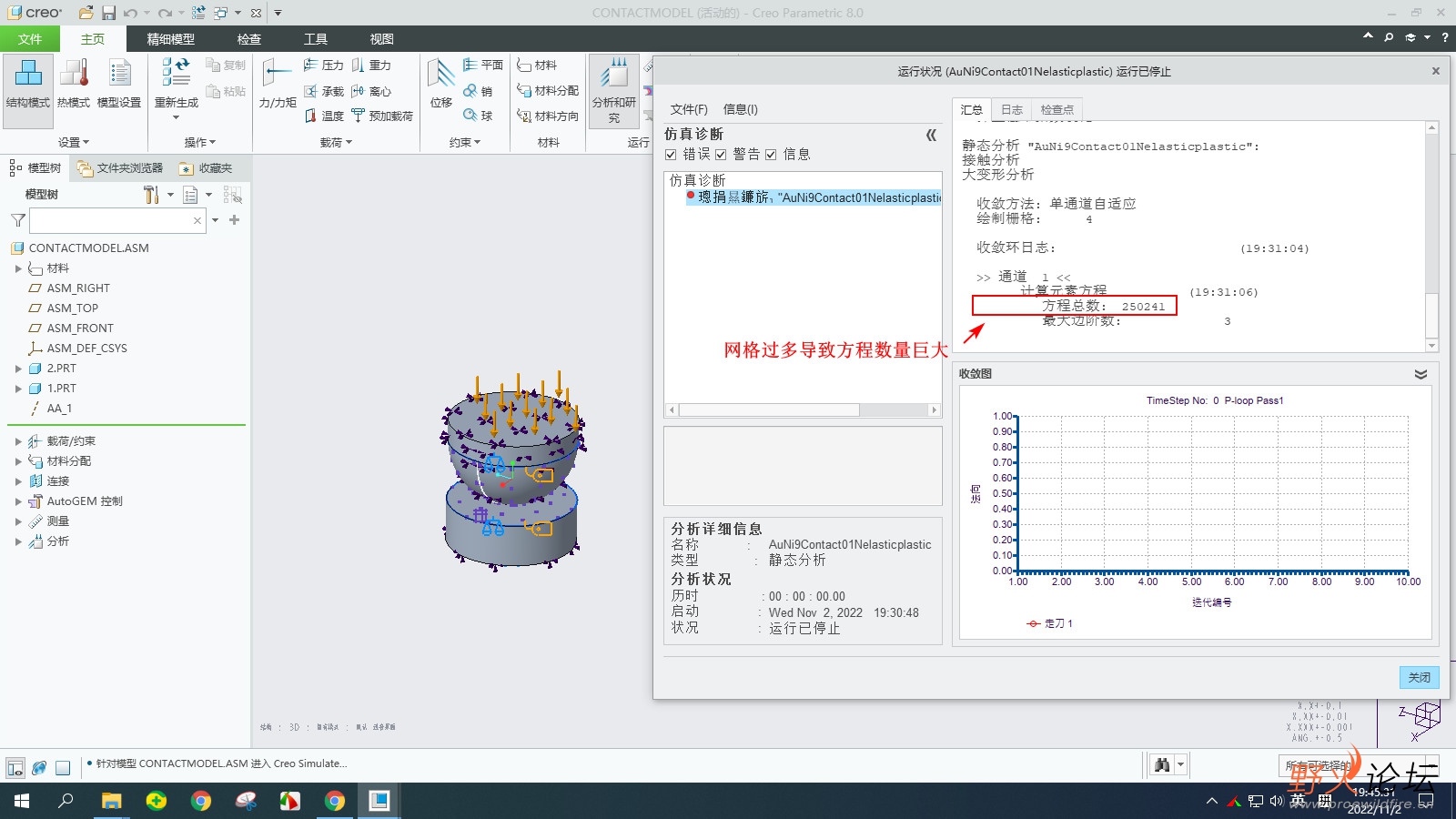Viewport: 1456px width, 819px height.
Task: Create a 球 ball constraint
Action: pos(478,116)
